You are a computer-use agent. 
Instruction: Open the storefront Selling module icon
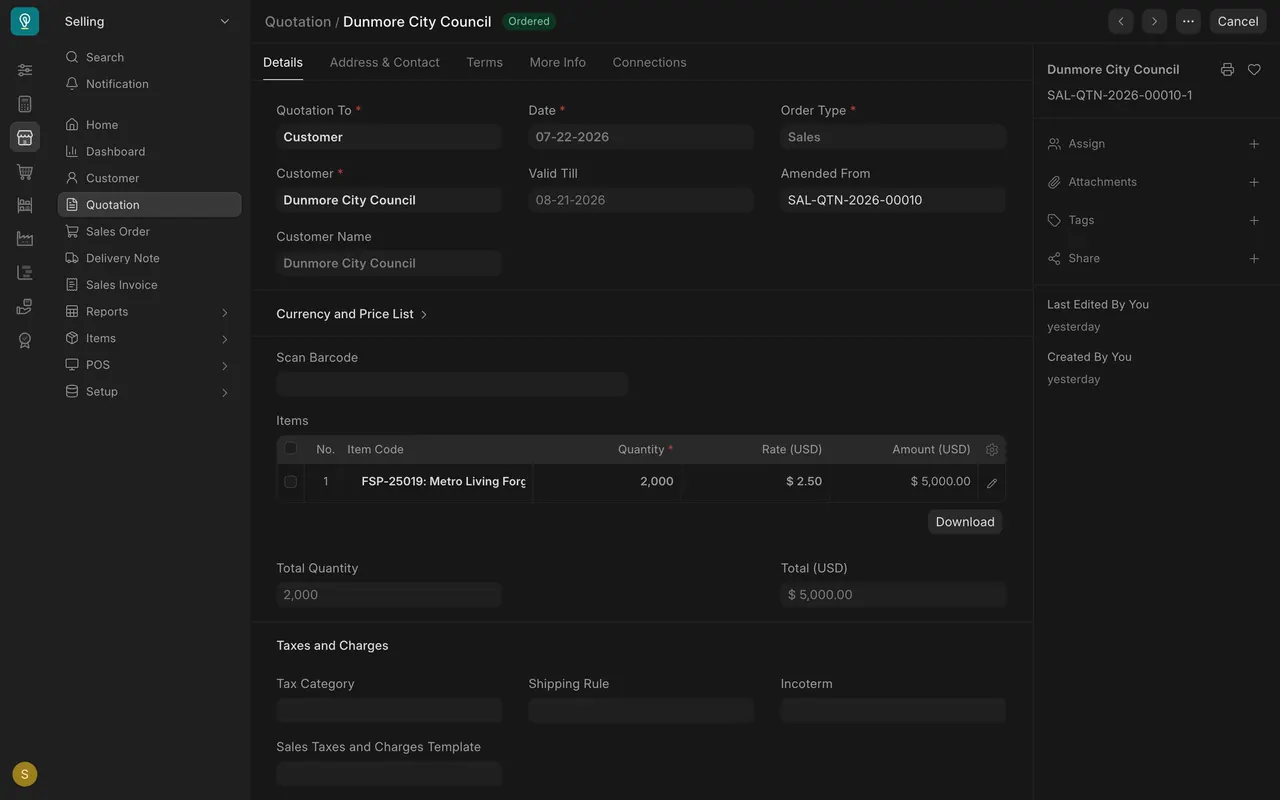(x=25, y=137)
